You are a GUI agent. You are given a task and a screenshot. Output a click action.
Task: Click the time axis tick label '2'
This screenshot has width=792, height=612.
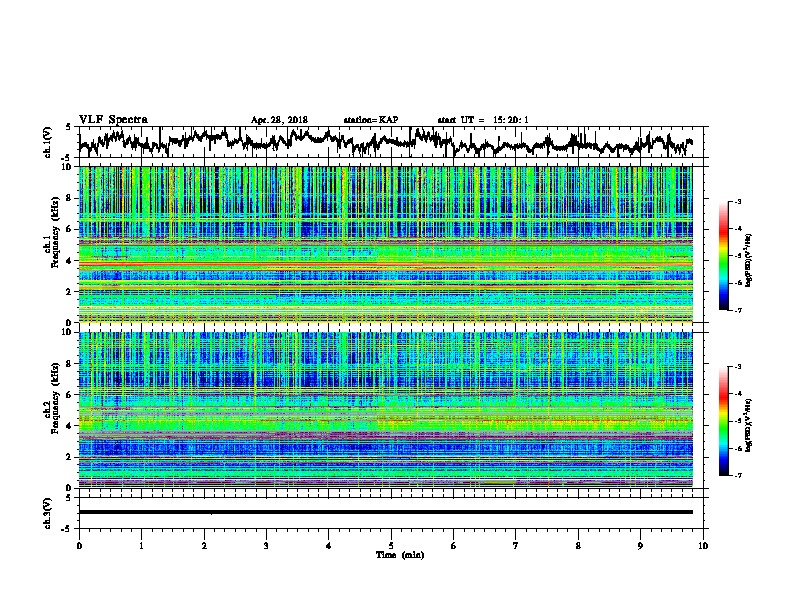pyautogui.click(x=204, y=546)
